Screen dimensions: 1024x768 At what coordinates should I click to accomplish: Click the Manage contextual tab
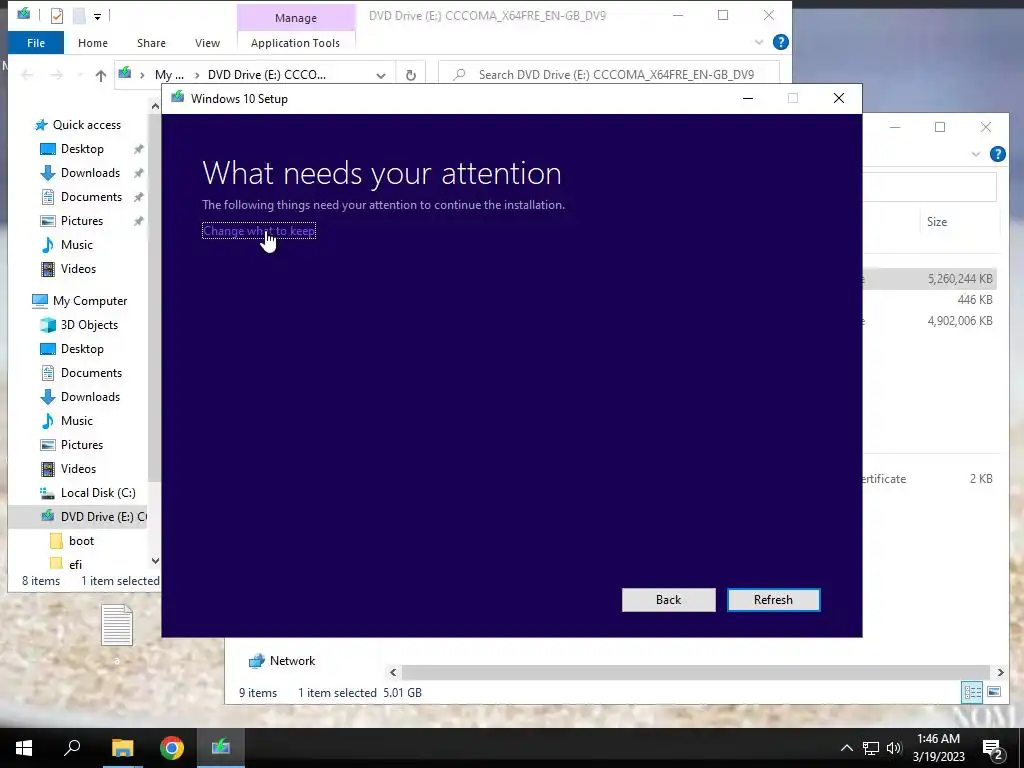click(x=296, y=18)
